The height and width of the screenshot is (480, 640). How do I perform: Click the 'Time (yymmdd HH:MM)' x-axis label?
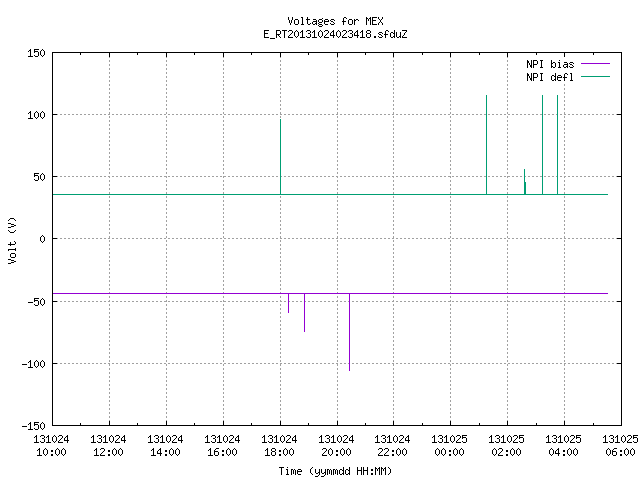click(335, 471)
